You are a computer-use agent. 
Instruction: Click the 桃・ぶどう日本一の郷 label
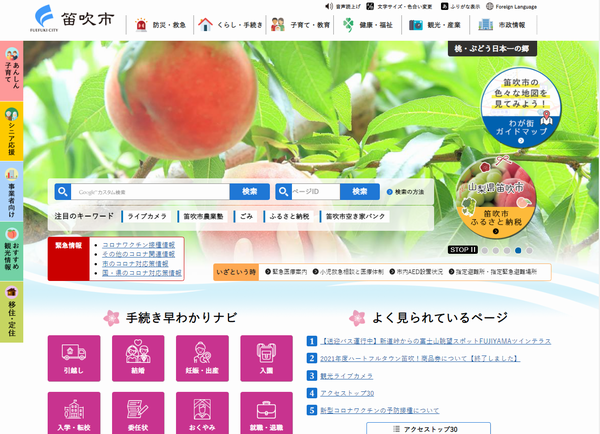tap(492, 49)
